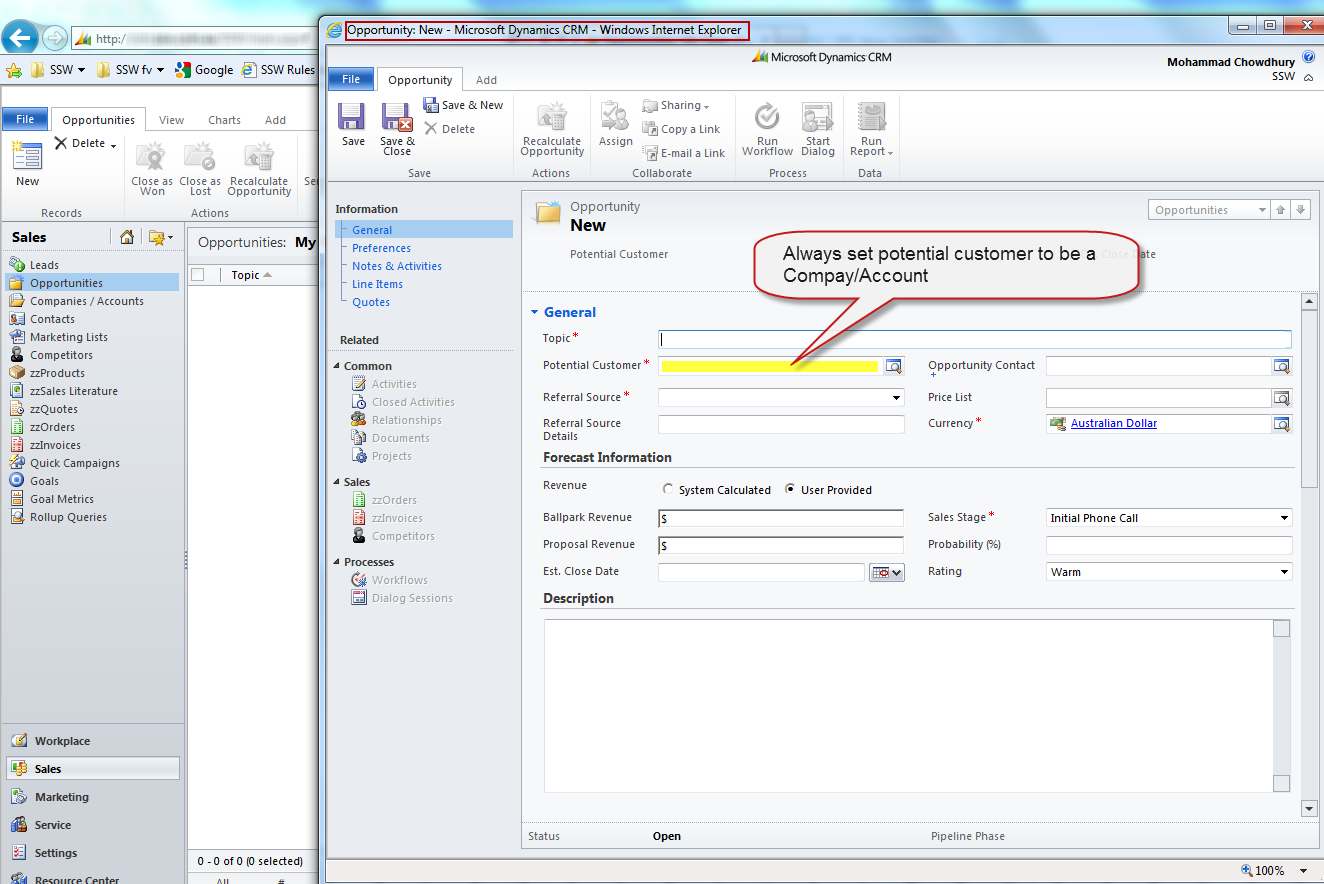The width and height of the screenshot is (1324, 884).
Task: Click Copy a Link
Action: pos(681,129)
